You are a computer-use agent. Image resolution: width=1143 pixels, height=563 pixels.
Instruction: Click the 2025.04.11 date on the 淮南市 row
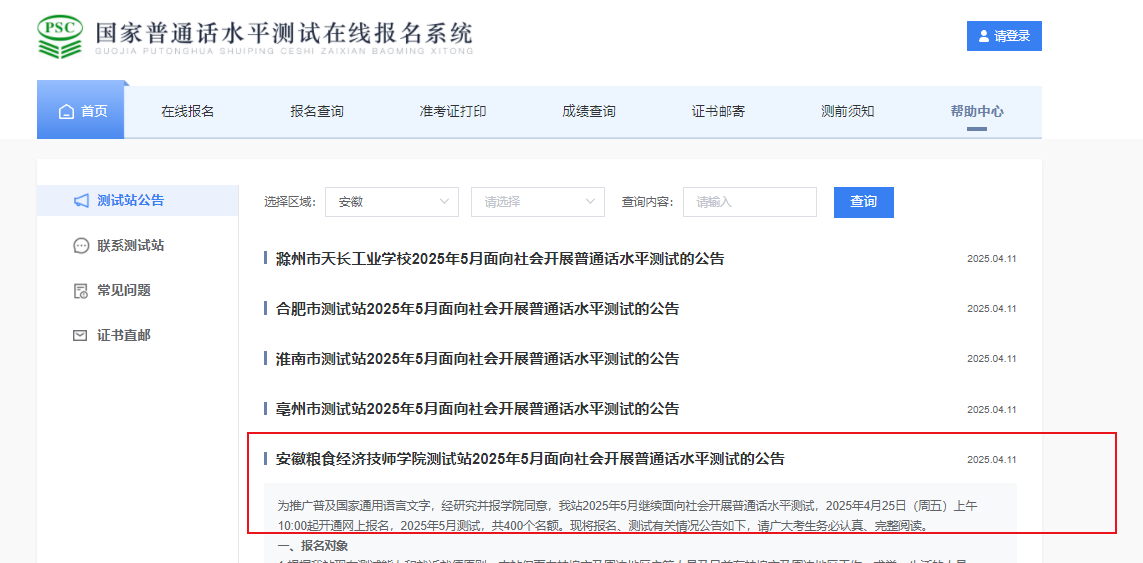(x=991, y=359)
